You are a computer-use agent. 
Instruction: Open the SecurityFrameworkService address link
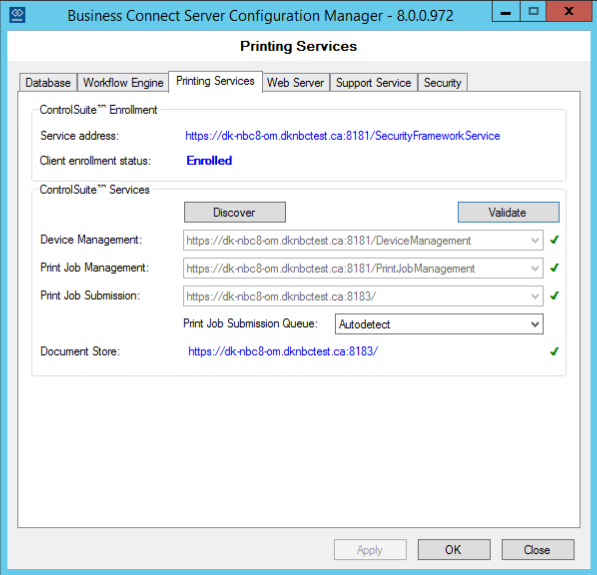[x=343, y=136]
